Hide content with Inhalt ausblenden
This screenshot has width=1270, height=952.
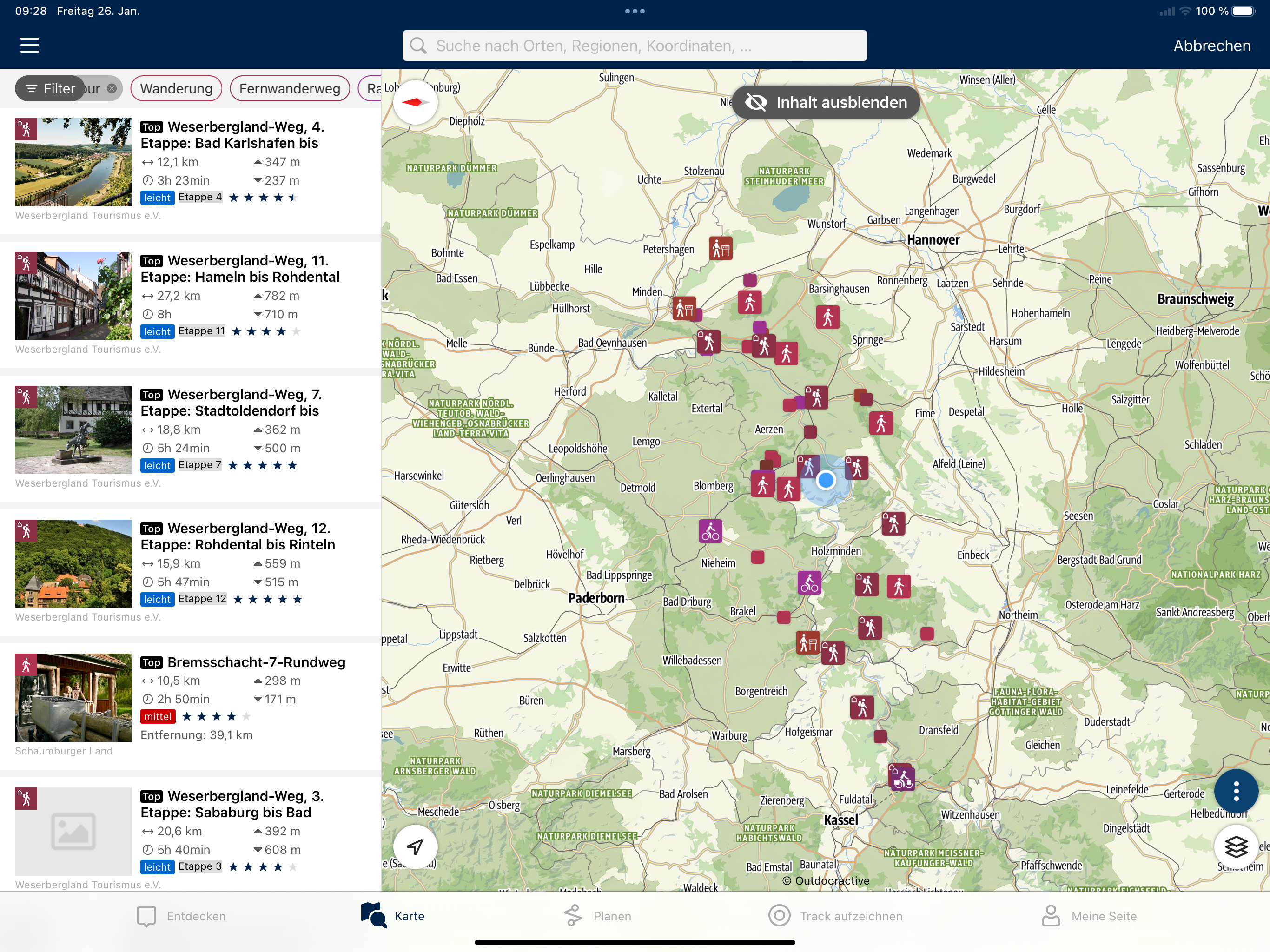826,103
